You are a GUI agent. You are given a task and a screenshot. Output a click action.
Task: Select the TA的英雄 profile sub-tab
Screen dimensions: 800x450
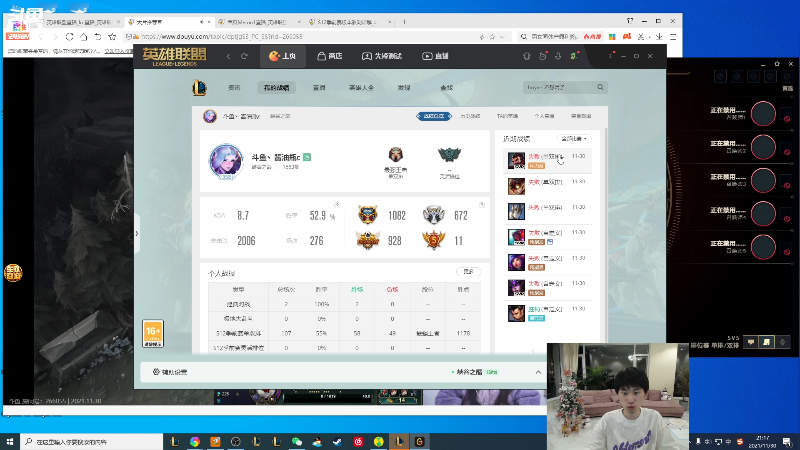(x=507, y=116)
